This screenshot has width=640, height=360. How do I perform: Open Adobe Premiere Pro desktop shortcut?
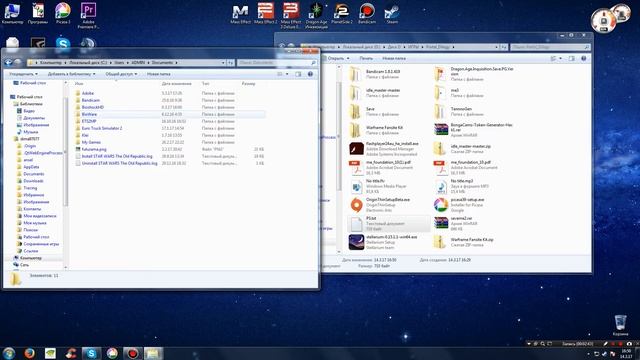88,16
